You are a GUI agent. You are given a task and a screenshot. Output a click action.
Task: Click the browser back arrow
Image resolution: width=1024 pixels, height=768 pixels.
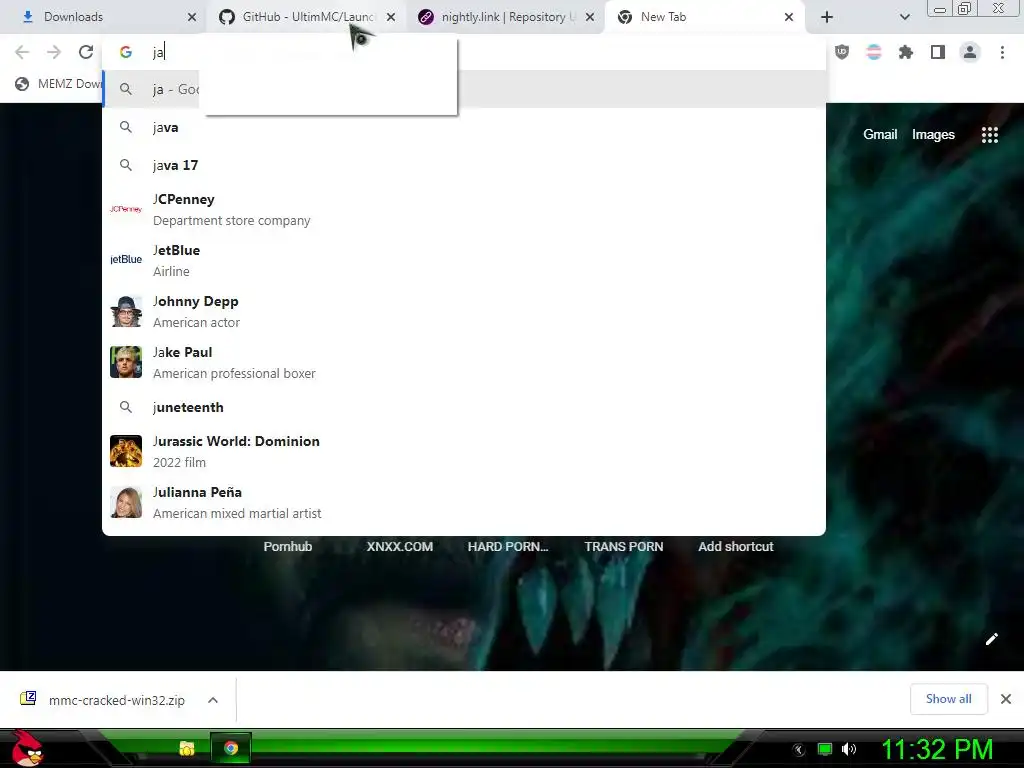click(x=22, y=52)
